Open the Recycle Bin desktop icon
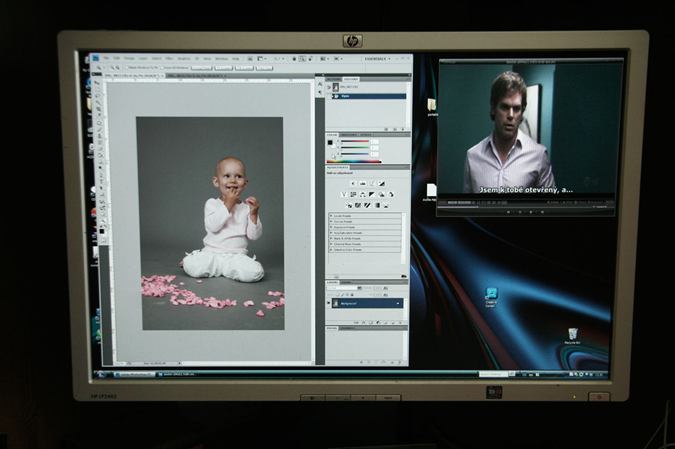Image resolution: width=675 pixels, height=449 pixels. click(572, 334)
